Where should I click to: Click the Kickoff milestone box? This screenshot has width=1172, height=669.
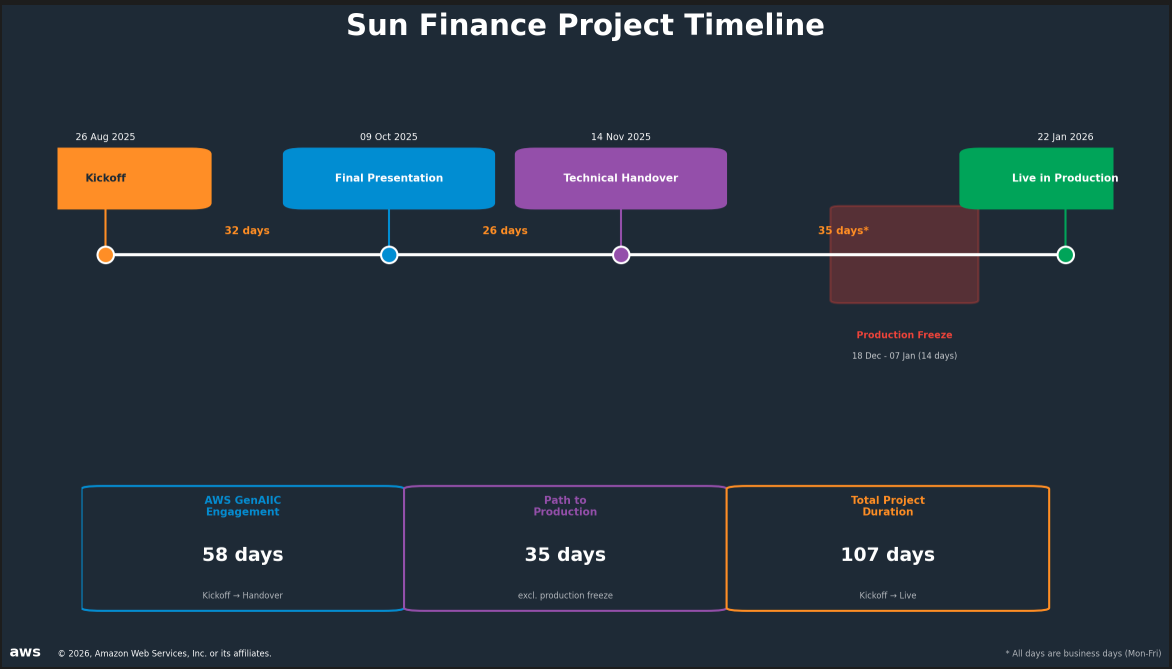(134, 178)
